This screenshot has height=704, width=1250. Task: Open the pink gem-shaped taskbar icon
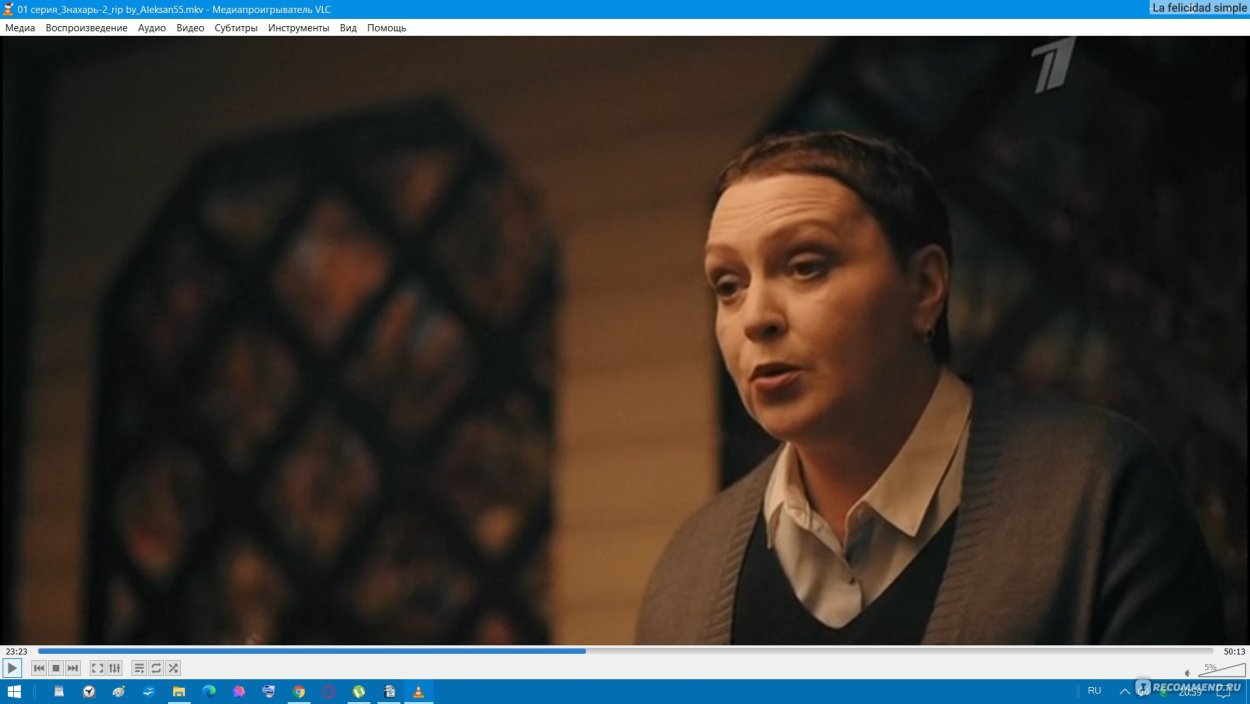[239, 691]
